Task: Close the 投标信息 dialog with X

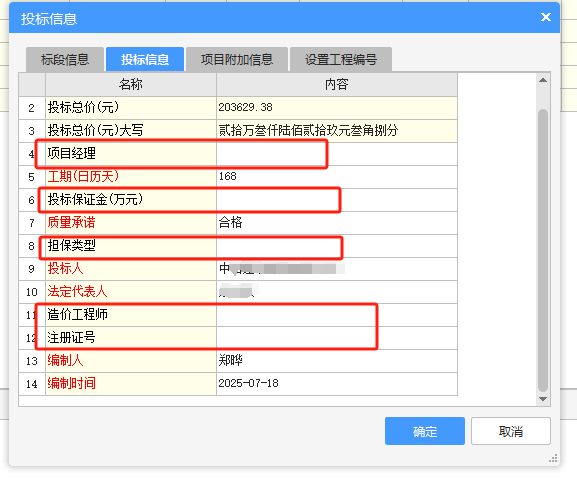Action: point(546,17)
